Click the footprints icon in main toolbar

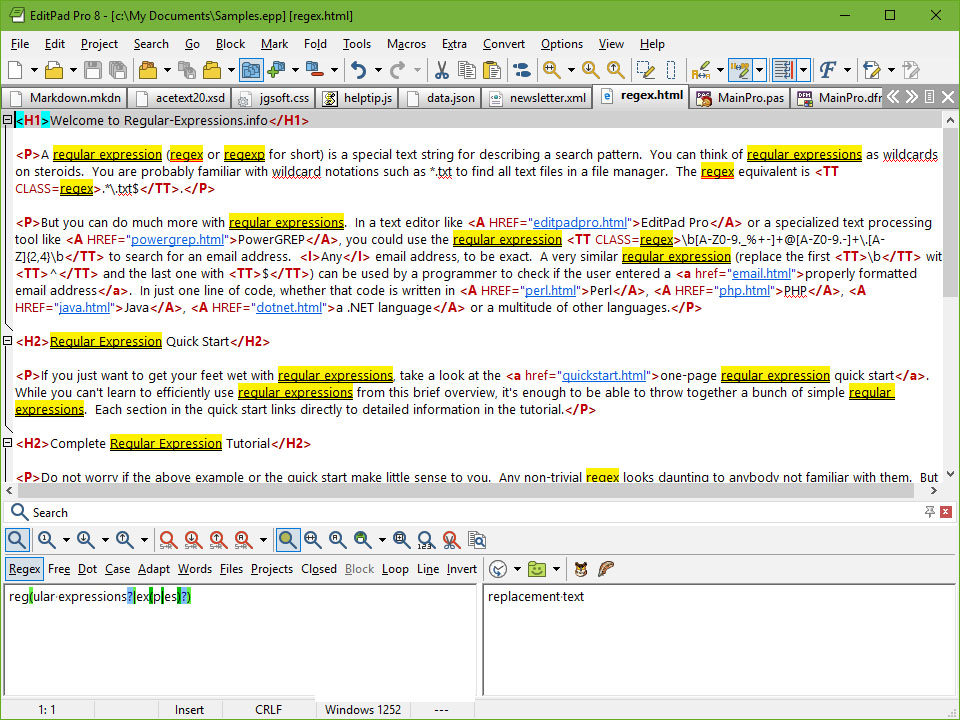[x=521, y=70]
